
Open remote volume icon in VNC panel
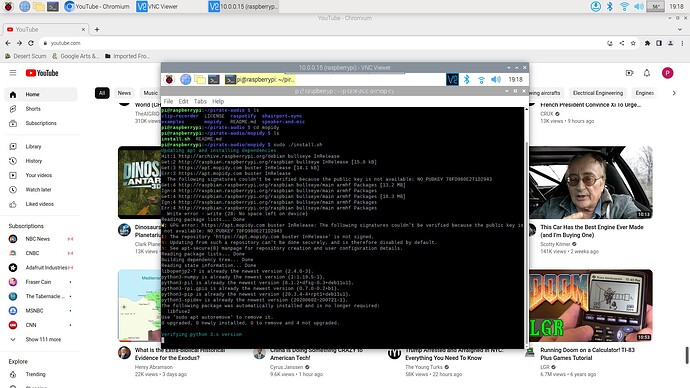(x=496, y=80)
